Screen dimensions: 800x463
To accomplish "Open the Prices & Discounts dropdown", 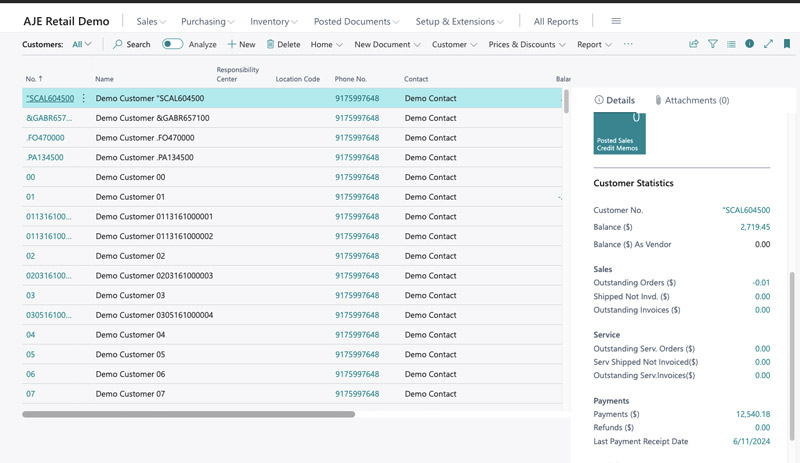I will (526, 44).
